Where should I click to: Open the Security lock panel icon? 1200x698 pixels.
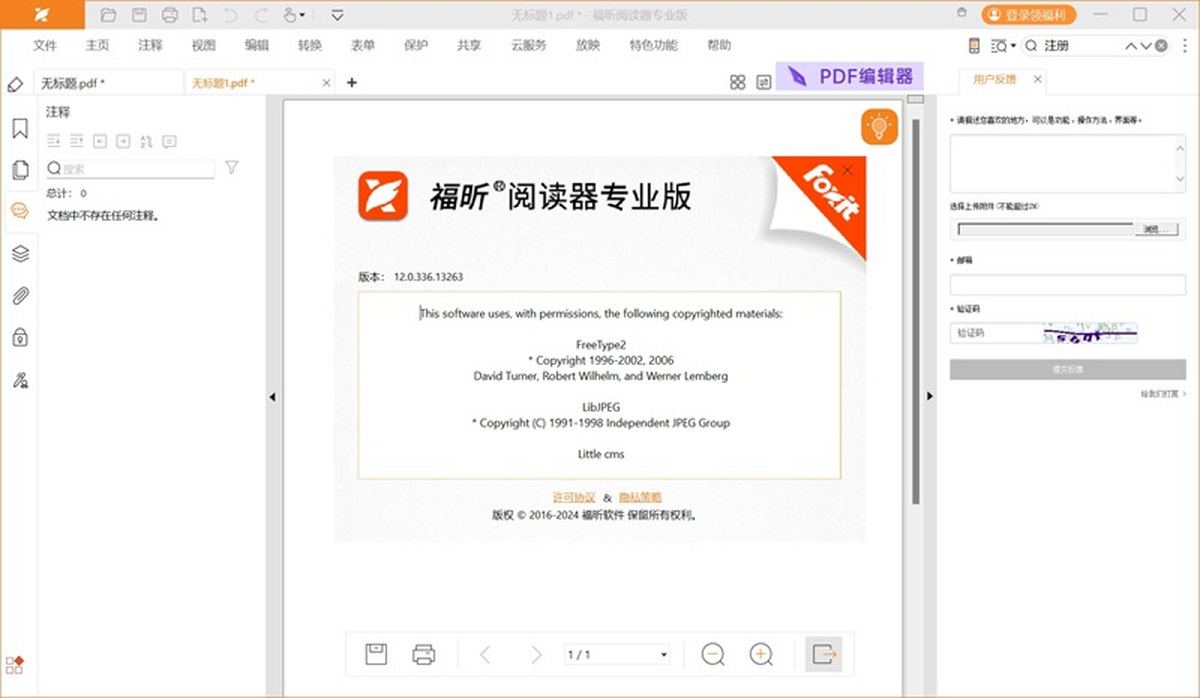tap(20, 337)
